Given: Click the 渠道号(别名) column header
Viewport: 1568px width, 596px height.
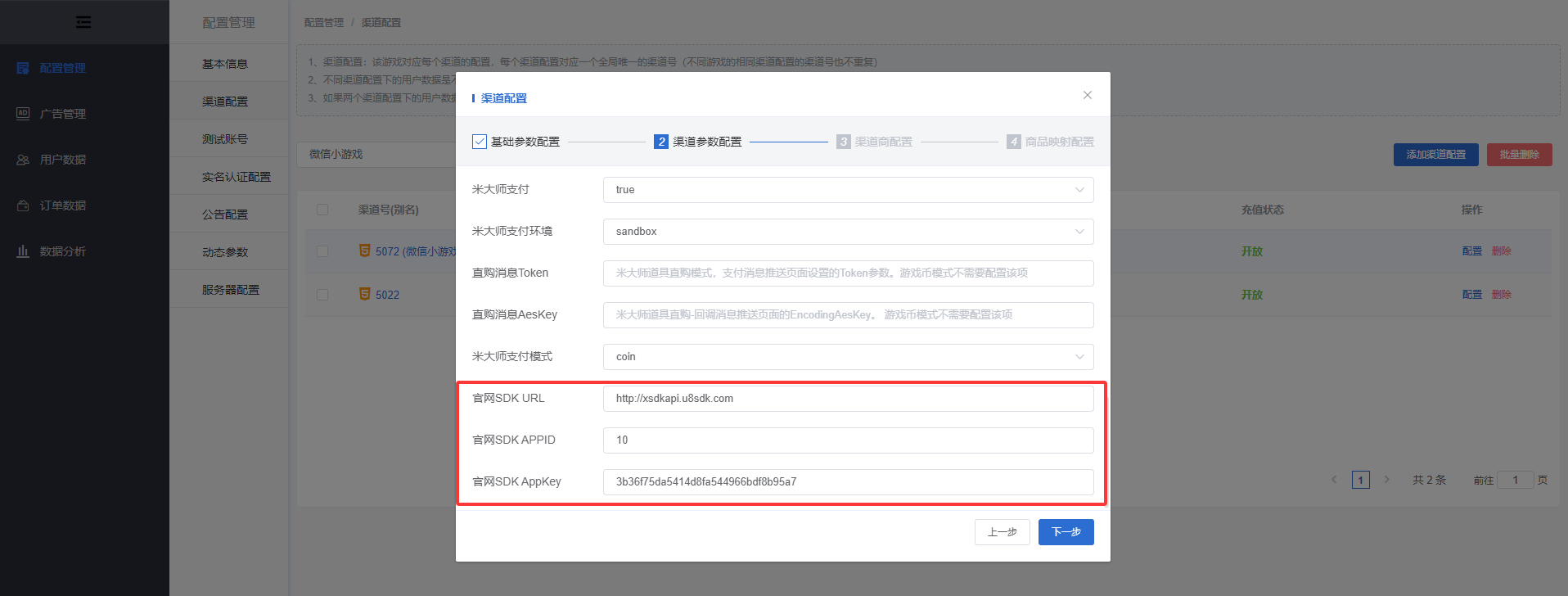Looking at the screenshot, I should [389, 210].
